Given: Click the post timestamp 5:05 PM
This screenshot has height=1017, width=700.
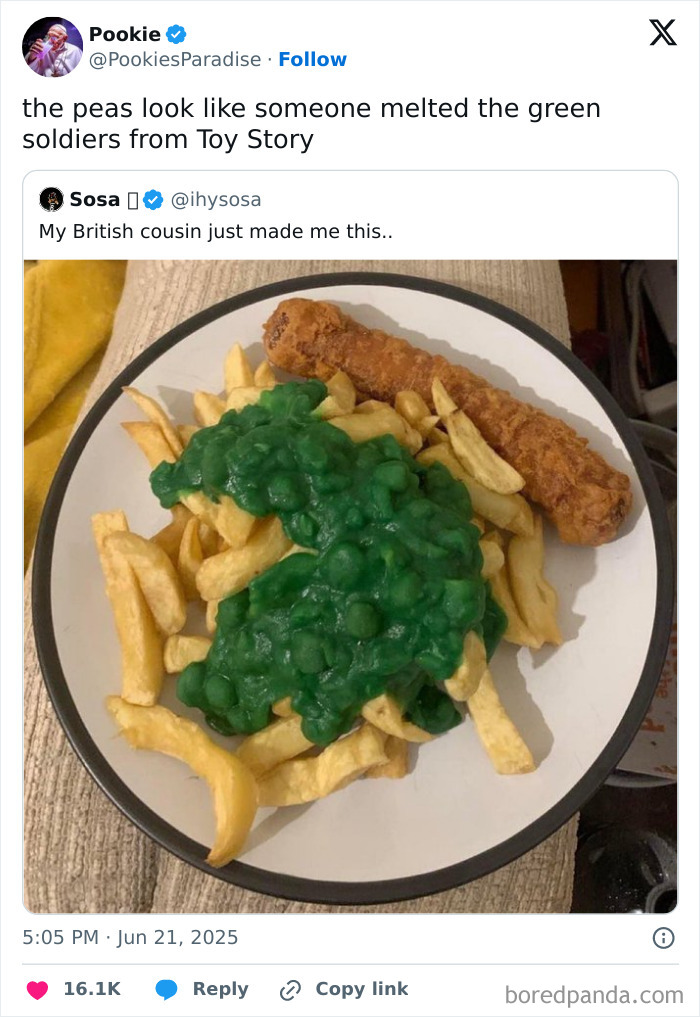Looking at the screenshot, I should [x=61, y=937].
